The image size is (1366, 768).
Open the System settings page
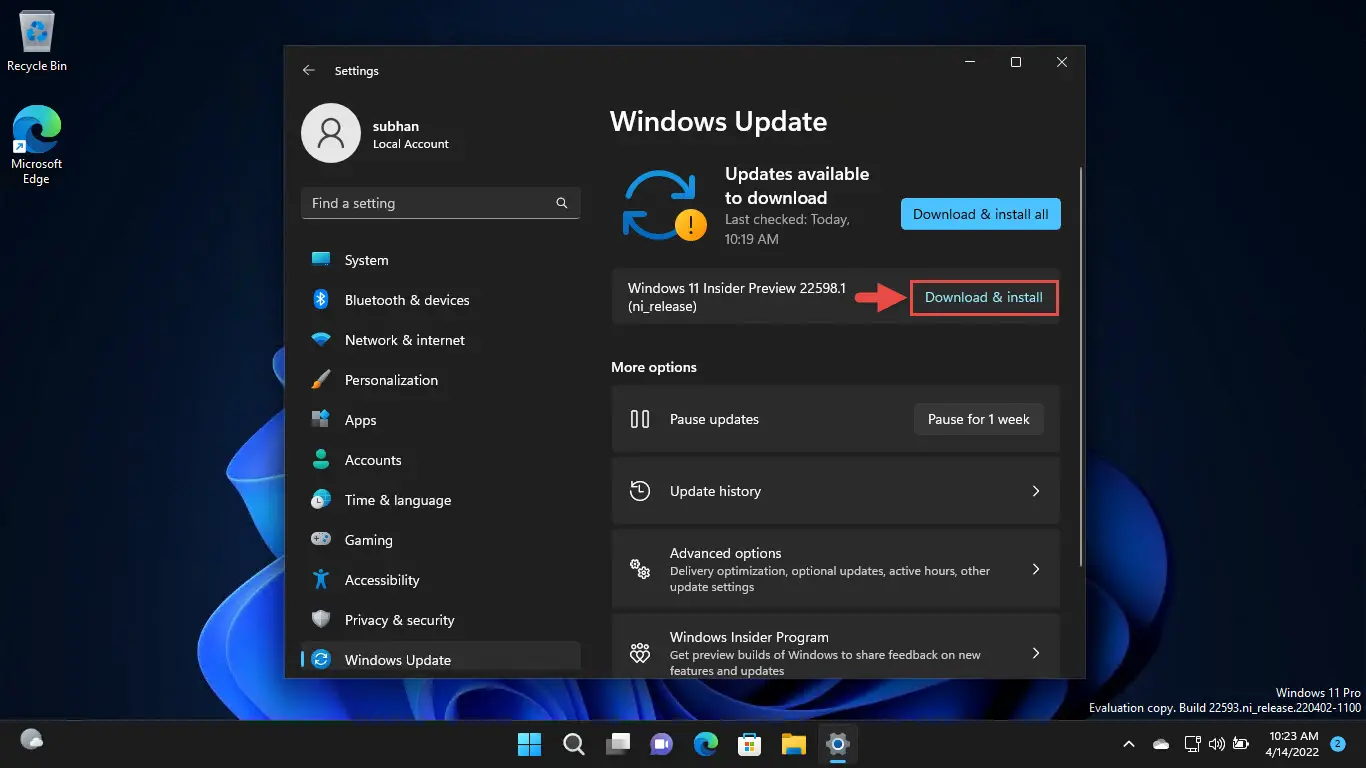[x=440, y=260]
